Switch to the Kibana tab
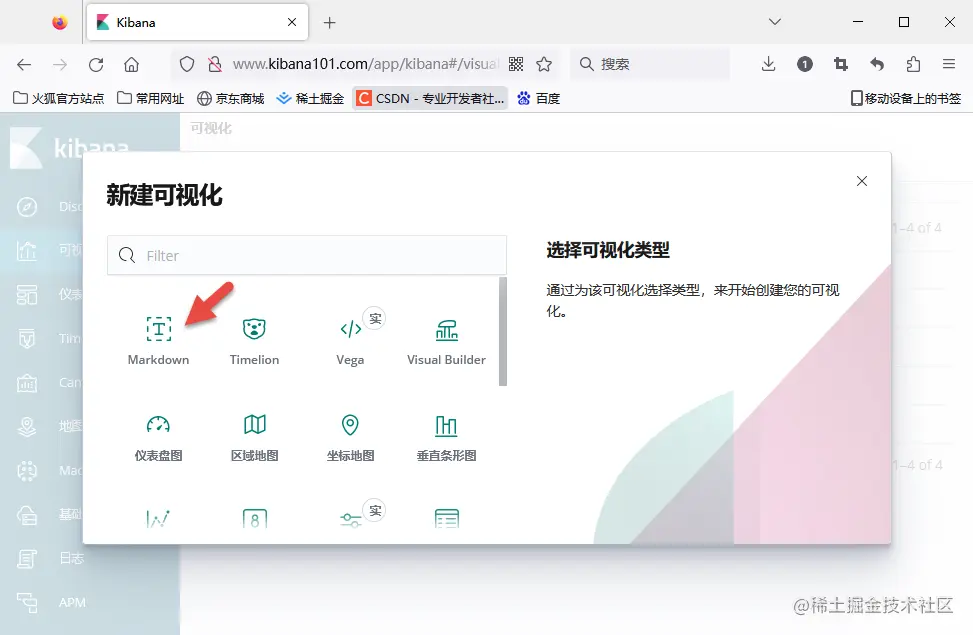The image size is (973, 635). [x=197, y=22]
